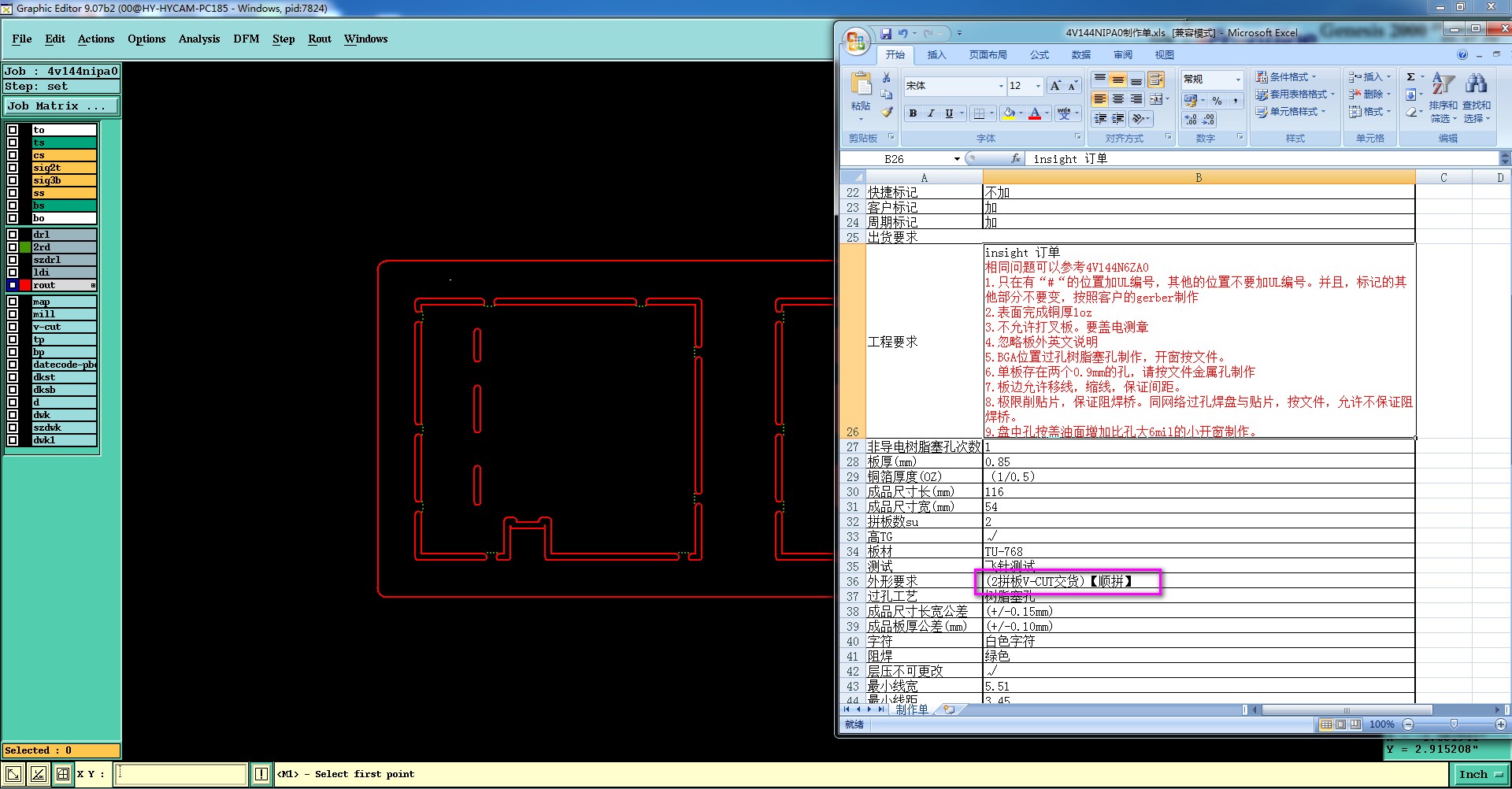The width and height of the screenshot is (1512, 789).
Task: Switch Excel to Page Layout view in status bar
Action: [x=1340, y=724]
